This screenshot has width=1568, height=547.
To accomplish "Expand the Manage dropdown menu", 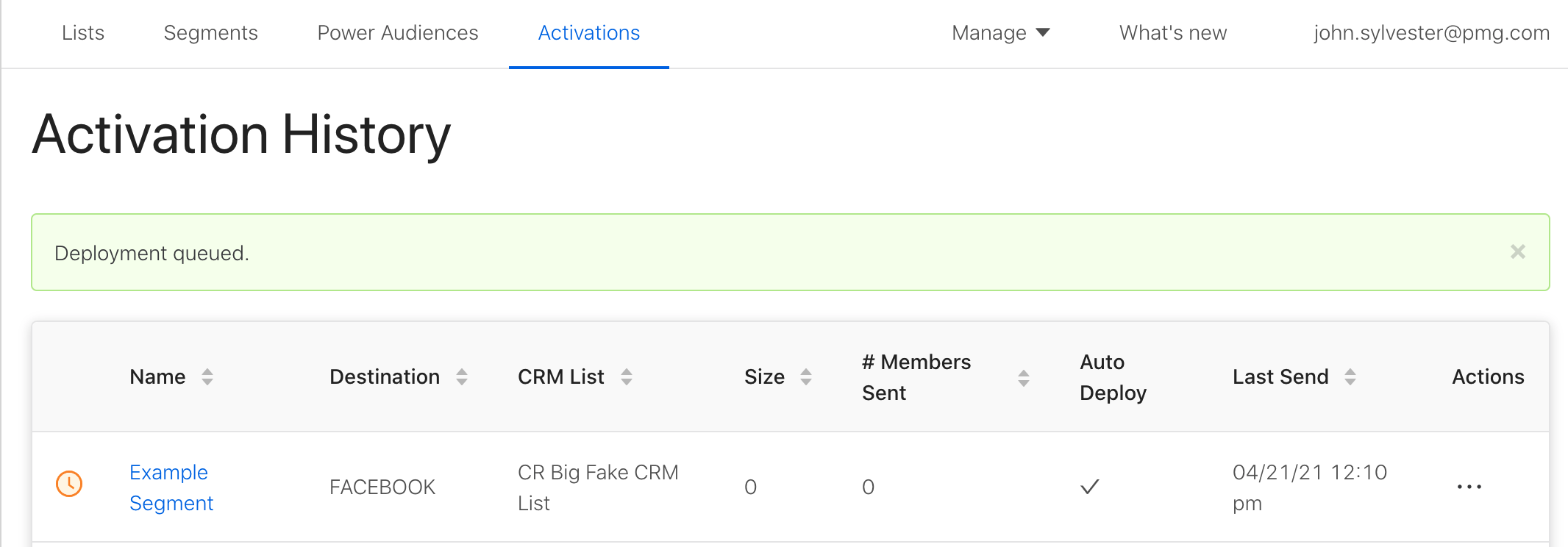I will [989, 33].
